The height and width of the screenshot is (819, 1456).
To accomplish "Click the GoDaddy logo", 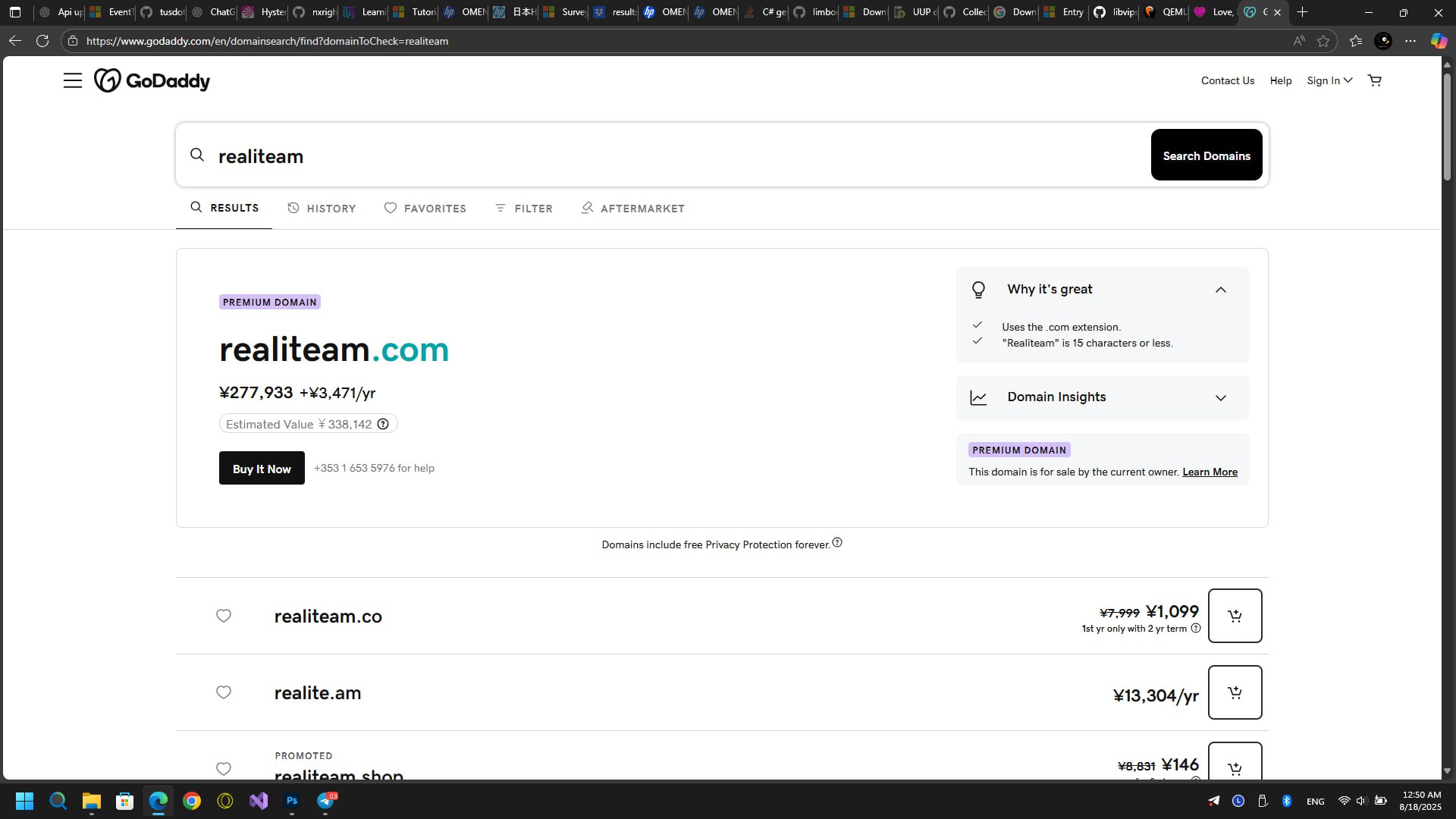I will (152, 80).
